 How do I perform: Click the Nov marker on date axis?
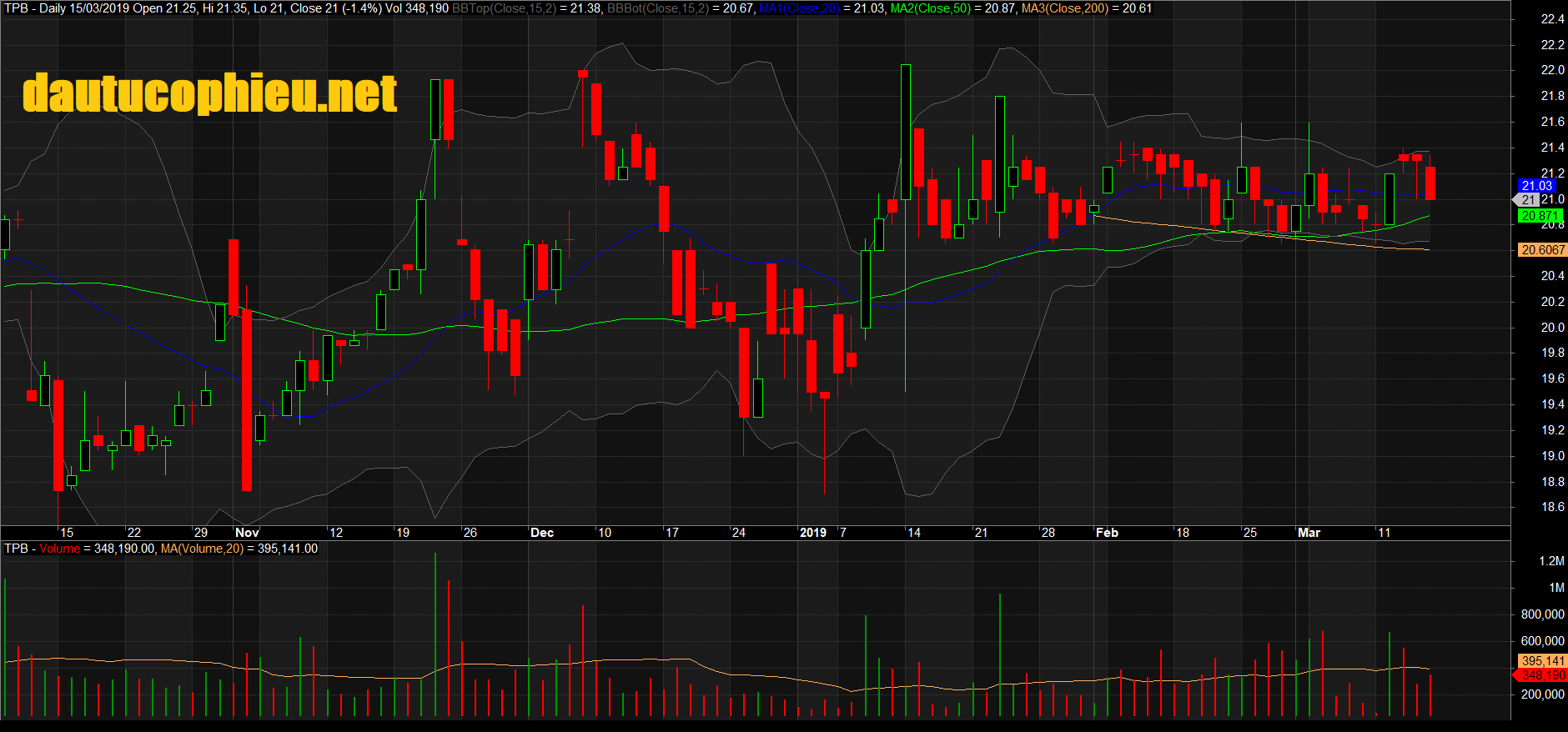247,533
